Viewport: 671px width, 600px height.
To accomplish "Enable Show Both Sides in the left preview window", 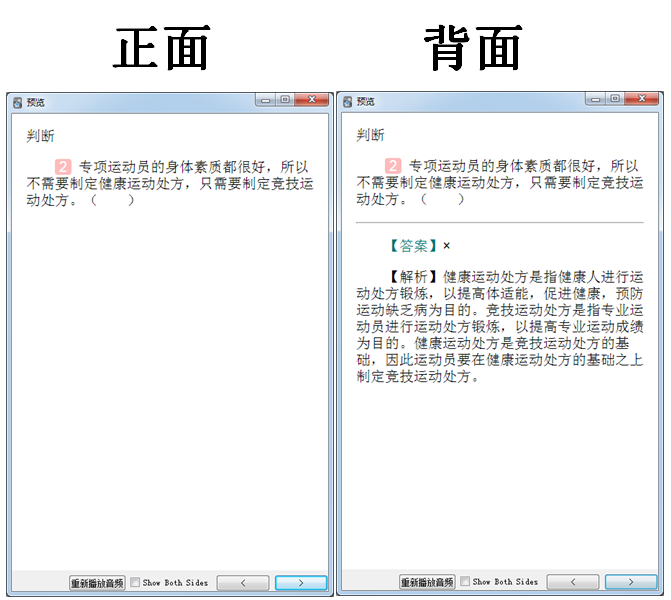I will [135, 582].
